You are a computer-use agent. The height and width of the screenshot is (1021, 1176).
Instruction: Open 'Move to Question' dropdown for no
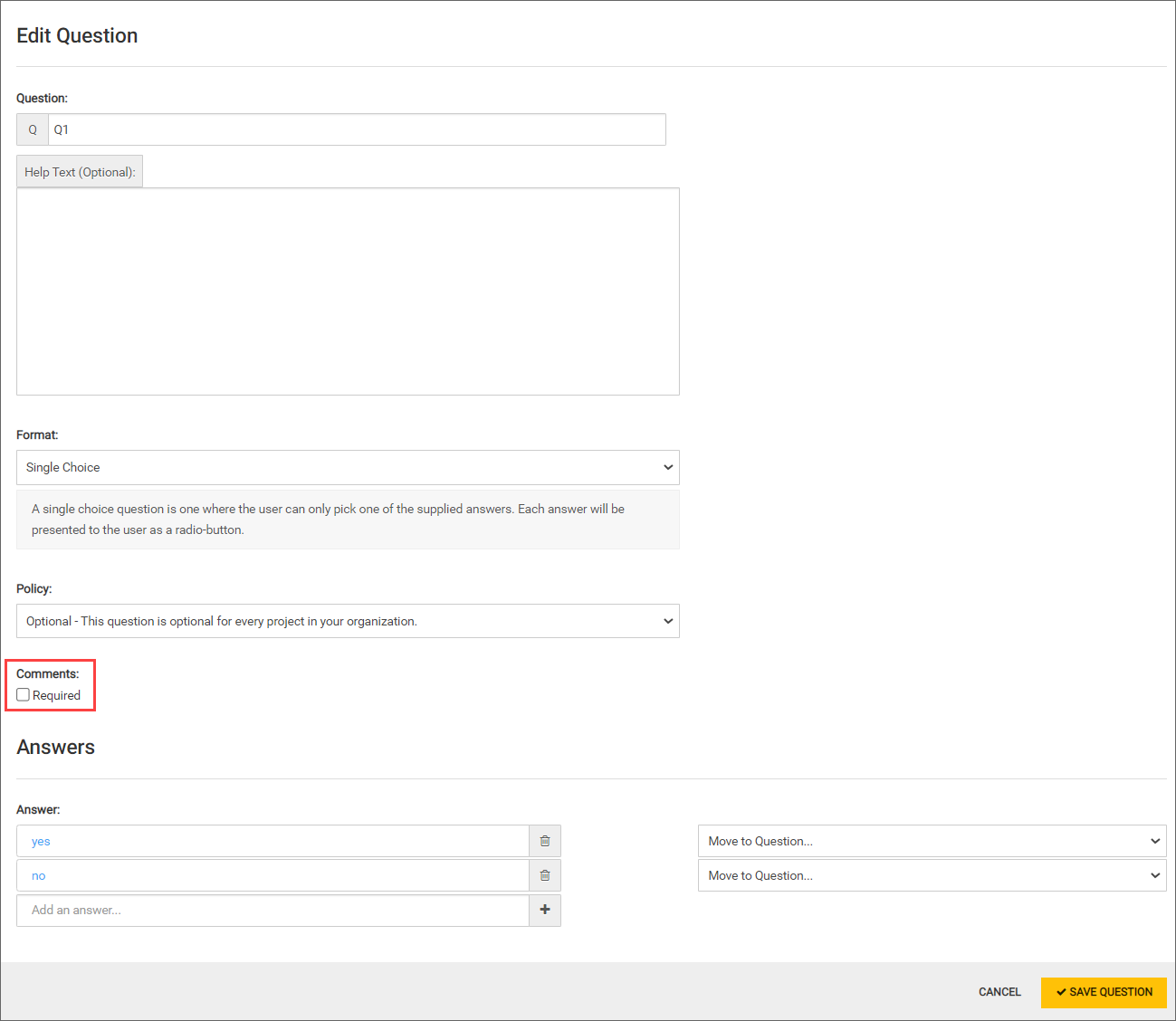(x=932, y=875)
